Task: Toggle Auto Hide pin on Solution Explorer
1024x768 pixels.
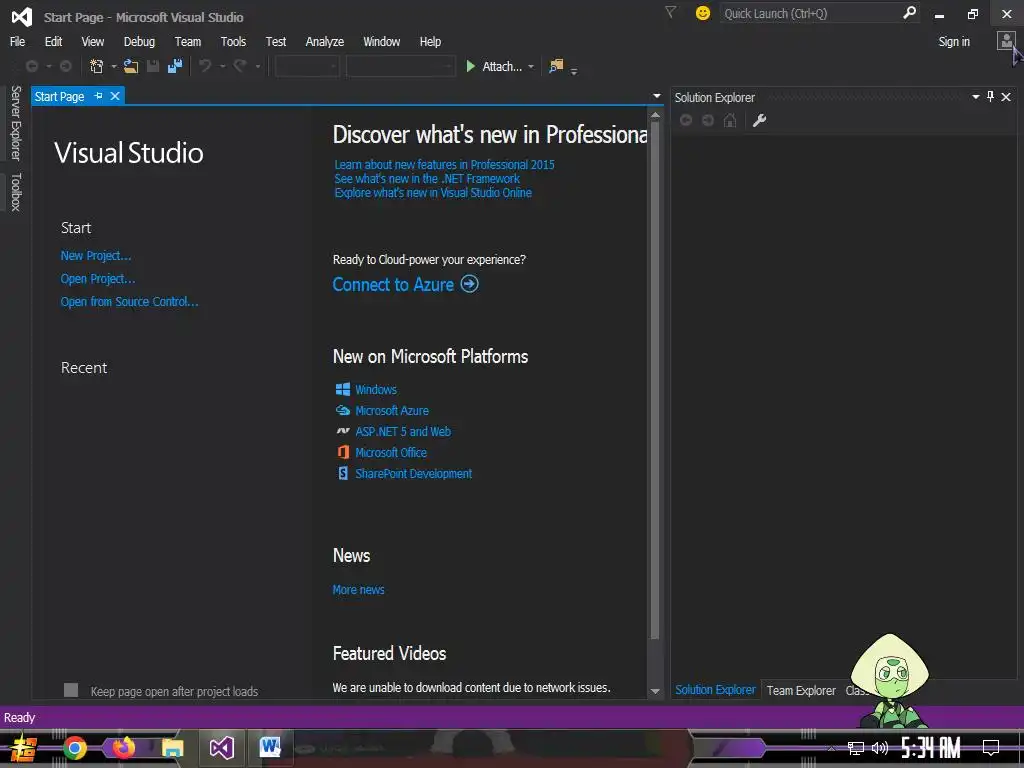Action: 990,97
